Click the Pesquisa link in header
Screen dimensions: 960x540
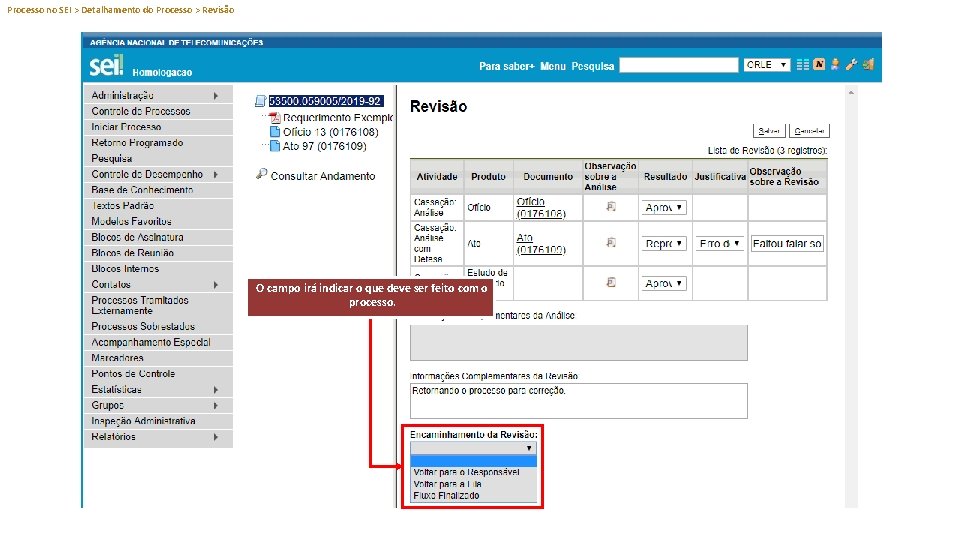593,66
